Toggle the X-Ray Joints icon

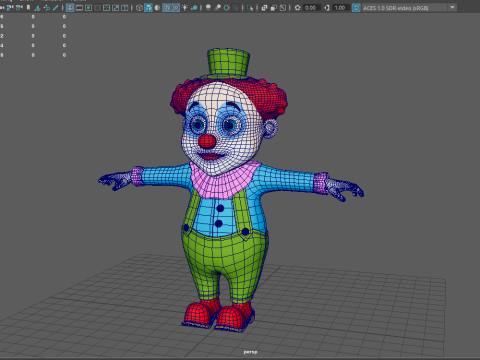tap(283, 8)
